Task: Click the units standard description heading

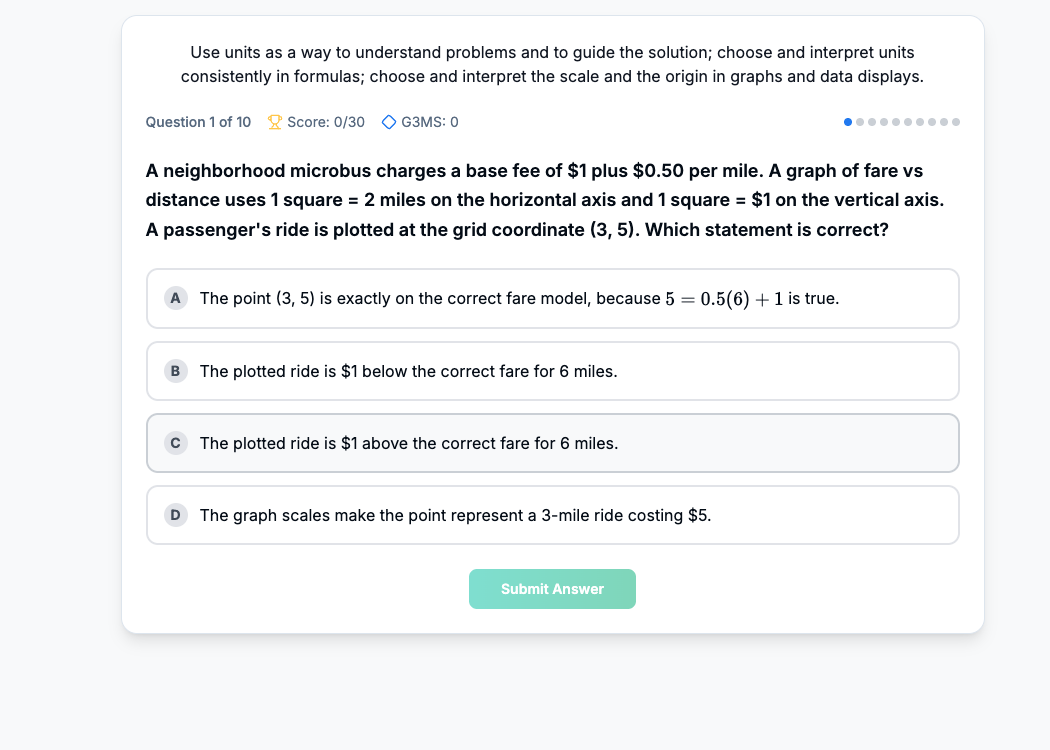Action: [x=552, y=64]
